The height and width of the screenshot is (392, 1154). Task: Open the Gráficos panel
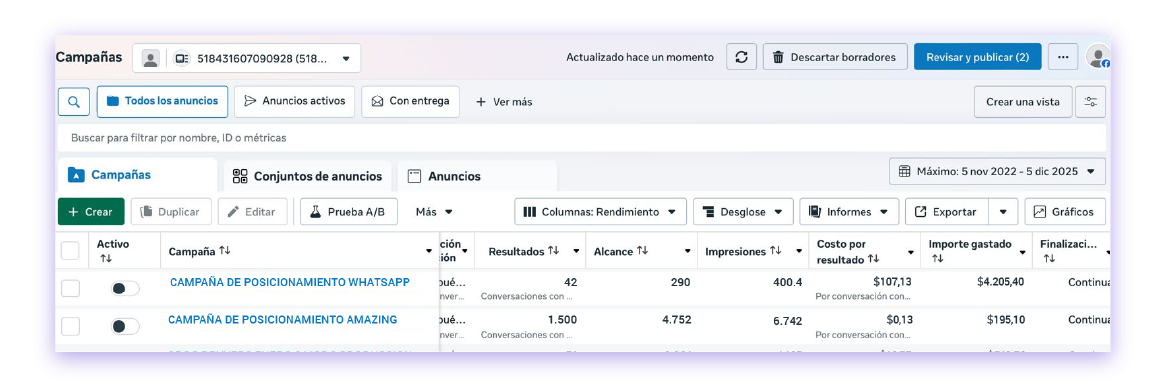tap(1065, 212)
